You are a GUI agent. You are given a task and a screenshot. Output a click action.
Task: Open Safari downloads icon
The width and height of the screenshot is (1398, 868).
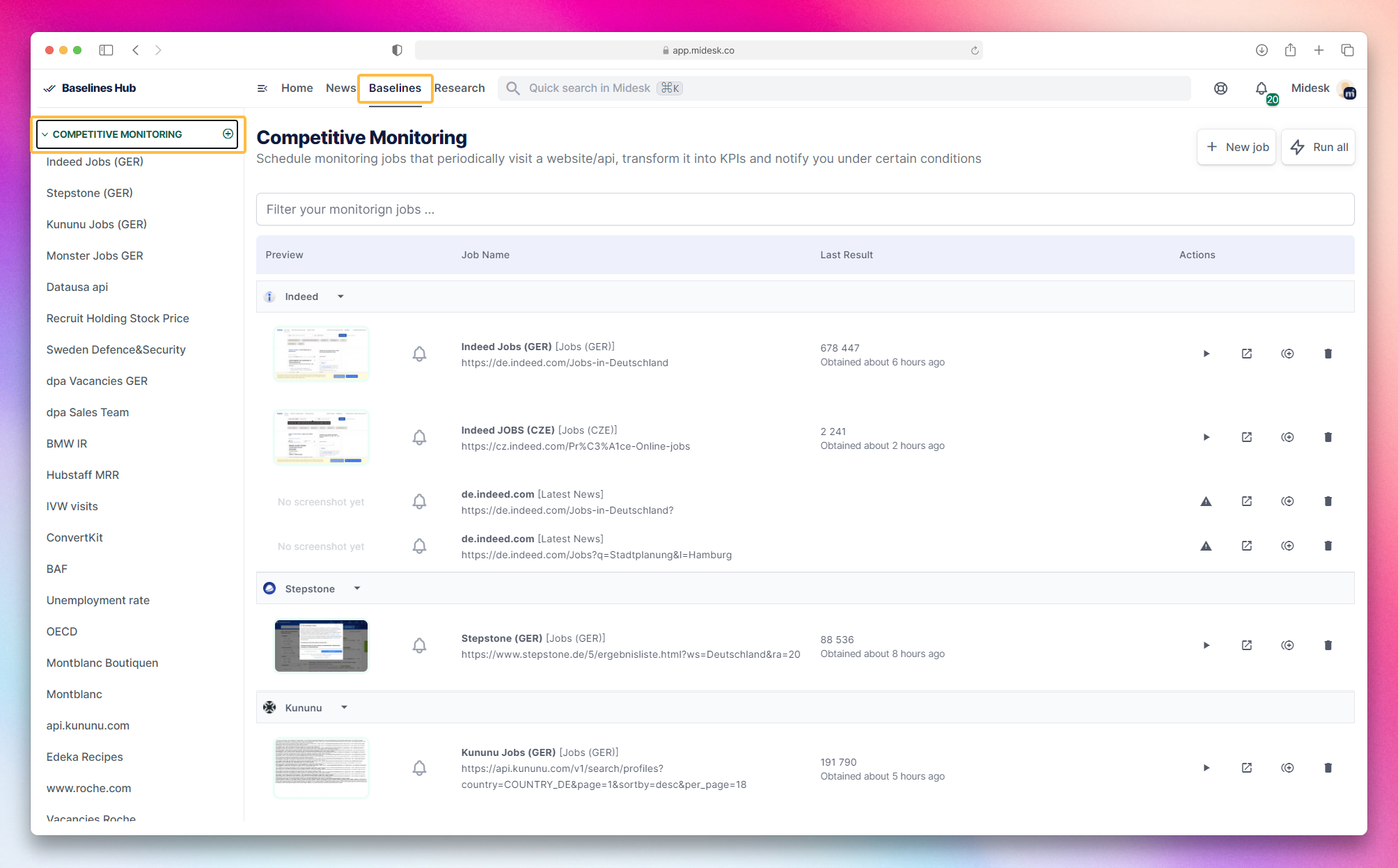[1262, 50]
